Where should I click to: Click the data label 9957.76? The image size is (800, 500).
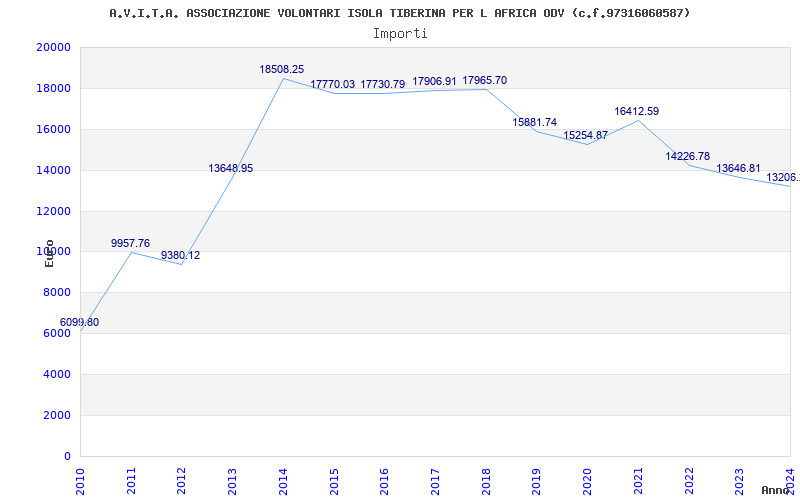click(131, 243)
